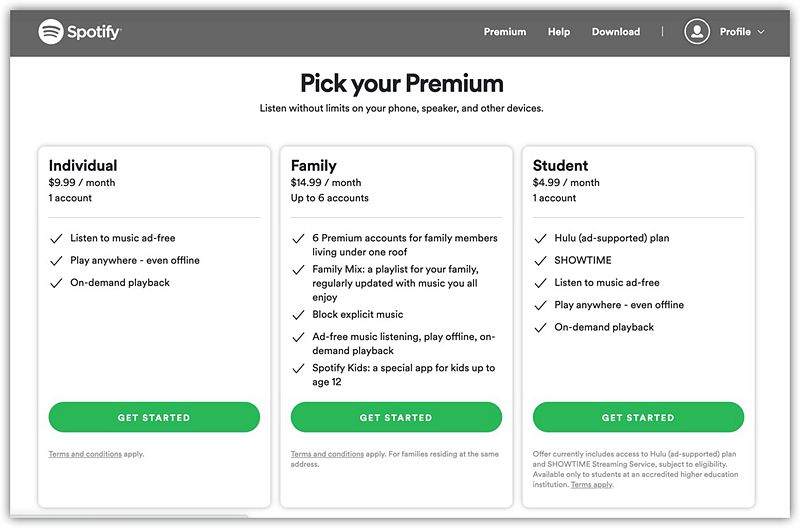Open Student plan Terms apply link
The height and width of the screenshot is (528, 800).
pyautogui.click(x=592, y=484)
